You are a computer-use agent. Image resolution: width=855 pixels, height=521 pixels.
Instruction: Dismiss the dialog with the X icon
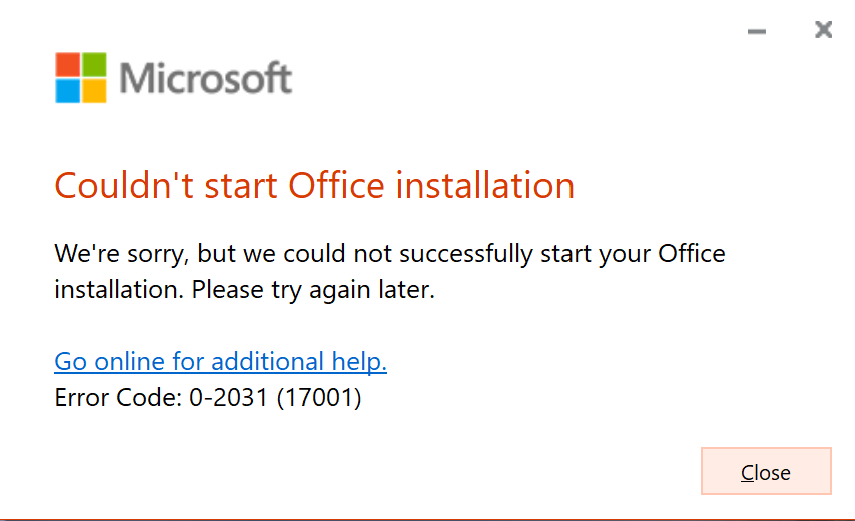pyautogui.click(x=823, y=29)
